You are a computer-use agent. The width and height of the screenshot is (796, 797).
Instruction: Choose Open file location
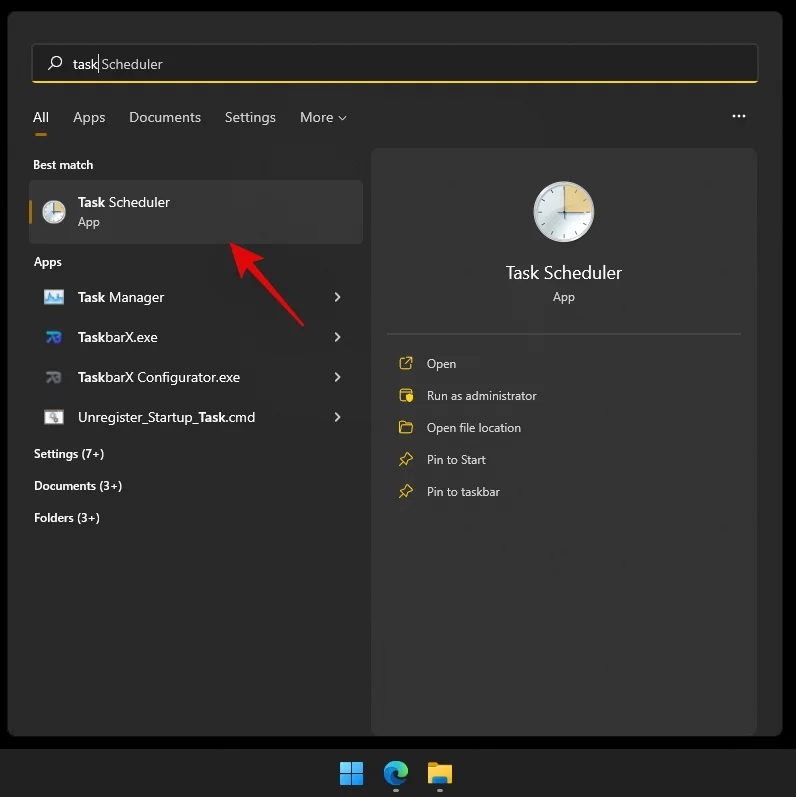[474, 428]
